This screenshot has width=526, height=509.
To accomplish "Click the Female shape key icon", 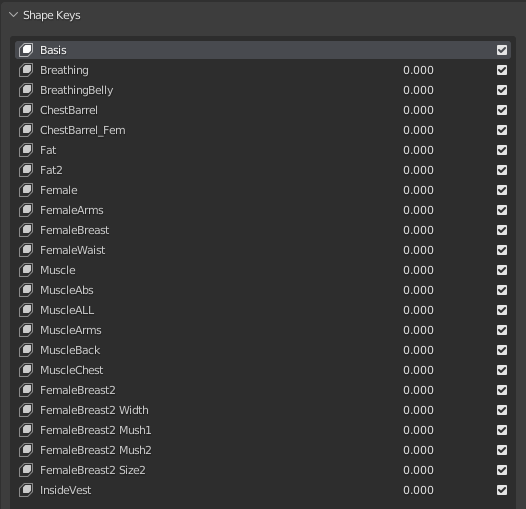I will [x=26, y=190].
